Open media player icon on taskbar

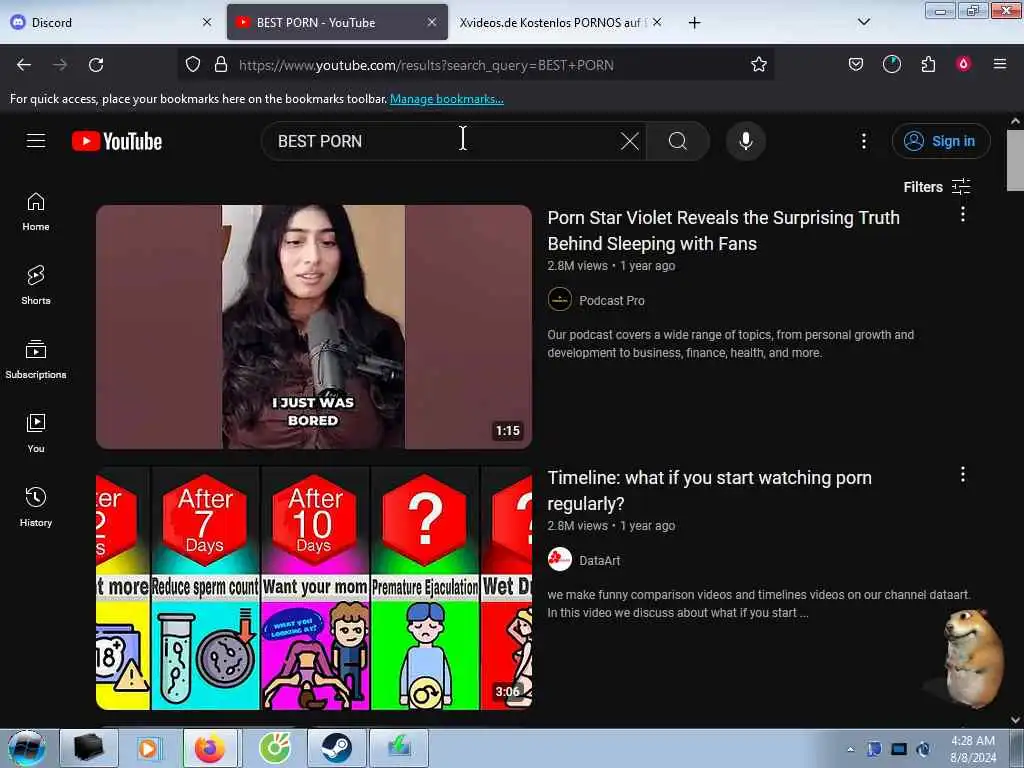pos(148,748)
